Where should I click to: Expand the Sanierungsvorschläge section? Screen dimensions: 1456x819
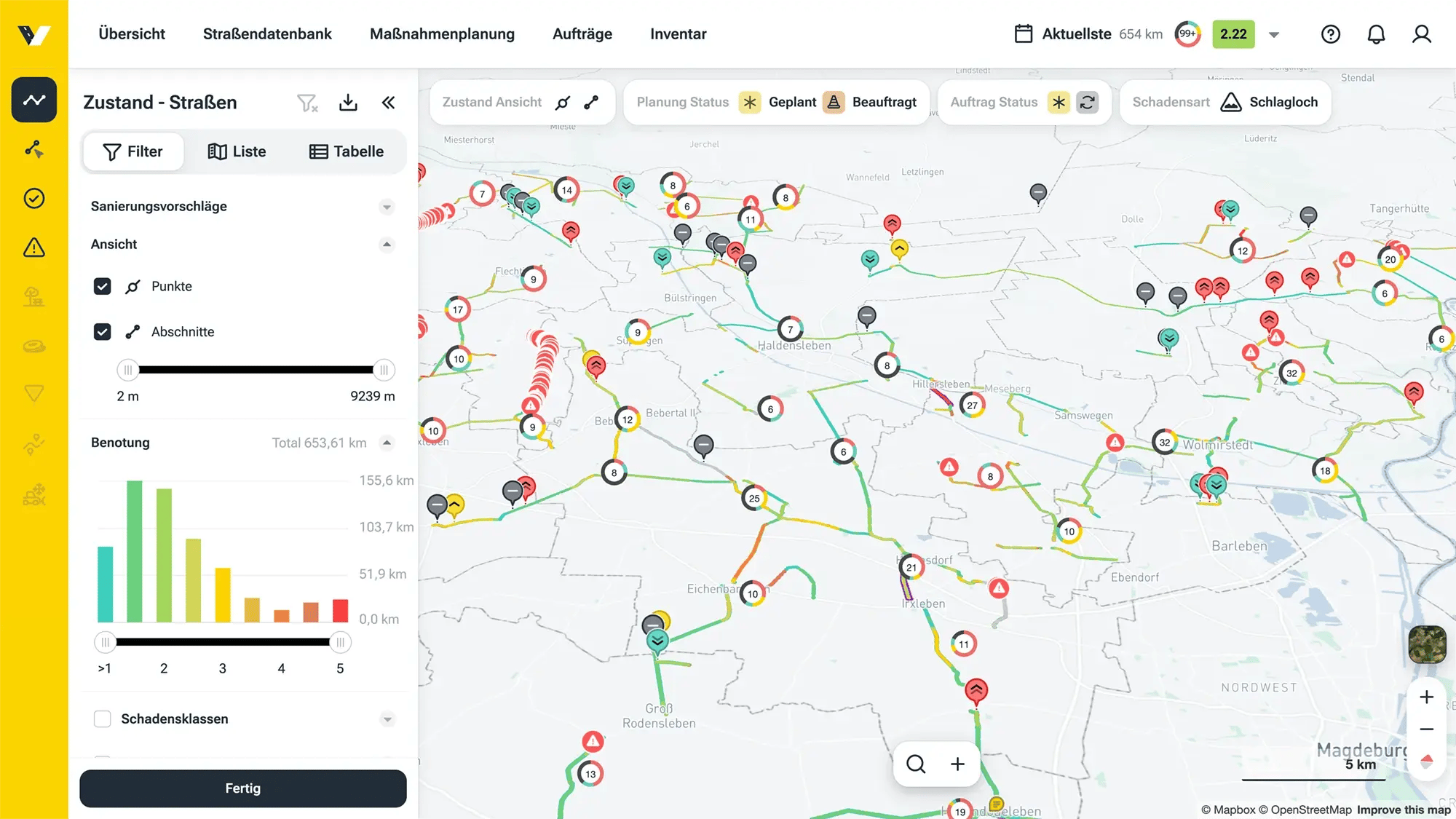tap(387, 207)
